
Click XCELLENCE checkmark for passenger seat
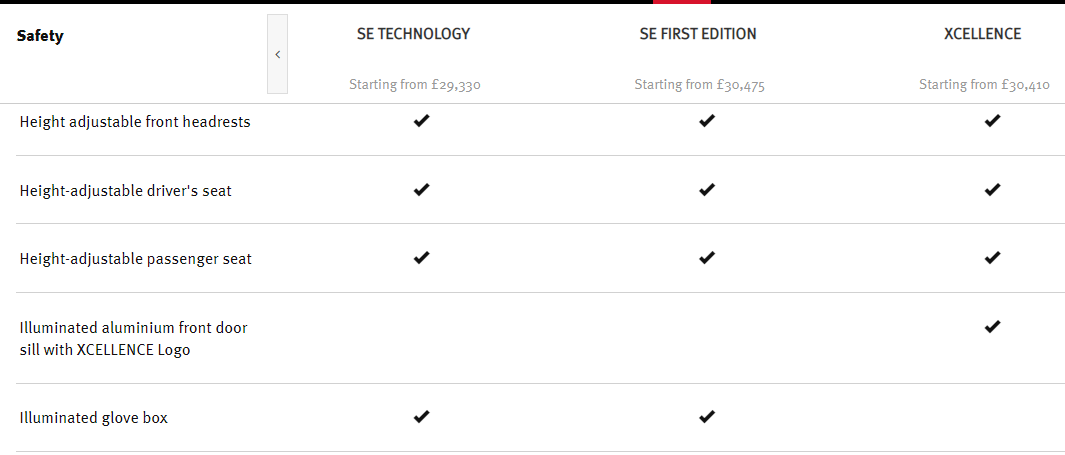(992, 257)
